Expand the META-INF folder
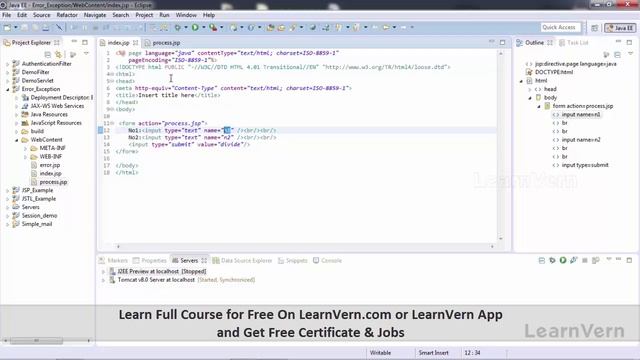The width and height of the screenshot is (640, 360). pyautogui.click(x=25, y=149)
